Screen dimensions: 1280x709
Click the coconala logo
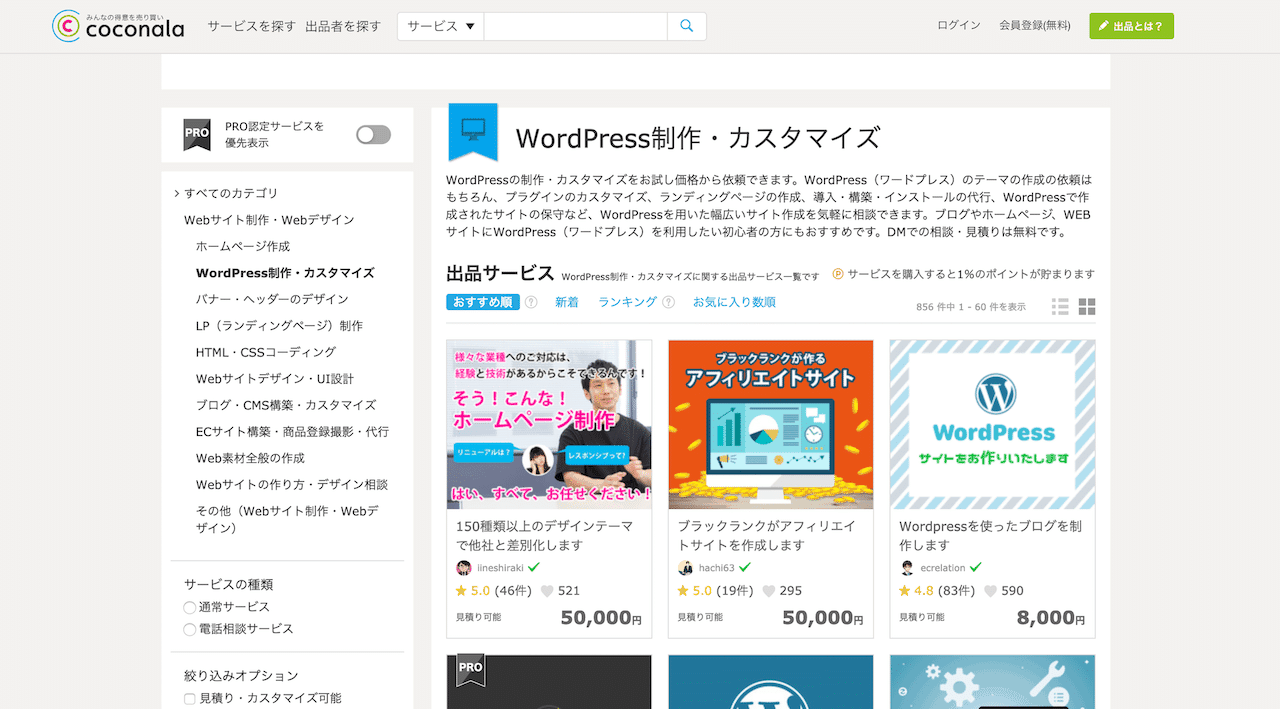[118, 26]
